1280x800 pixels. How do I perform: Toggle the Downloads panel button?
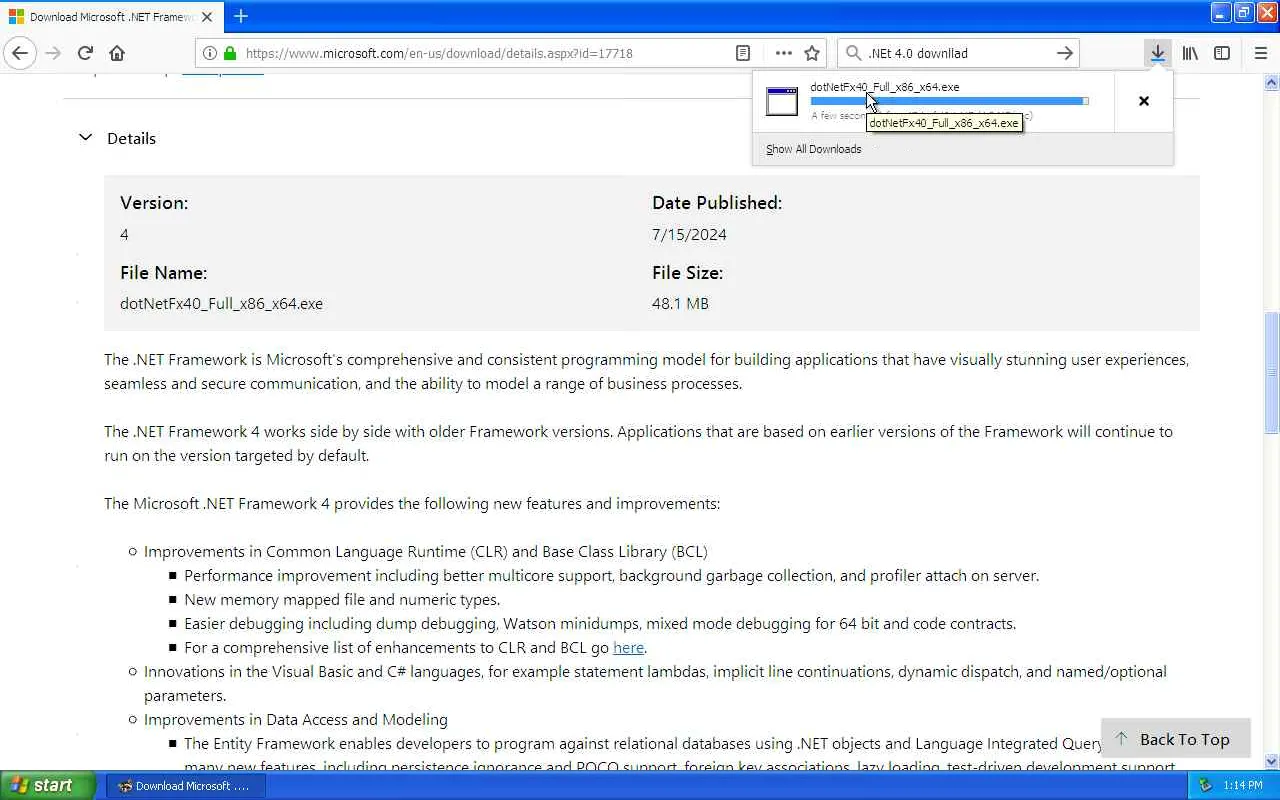tap(1157, 53)
